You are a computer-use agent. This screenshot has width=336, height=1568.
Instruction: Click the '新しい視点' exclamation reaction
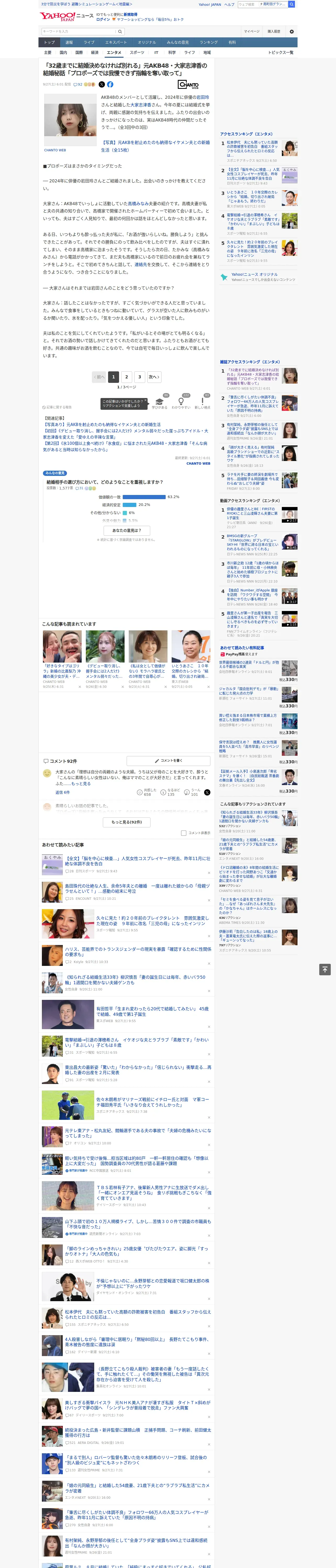[203, 402]
